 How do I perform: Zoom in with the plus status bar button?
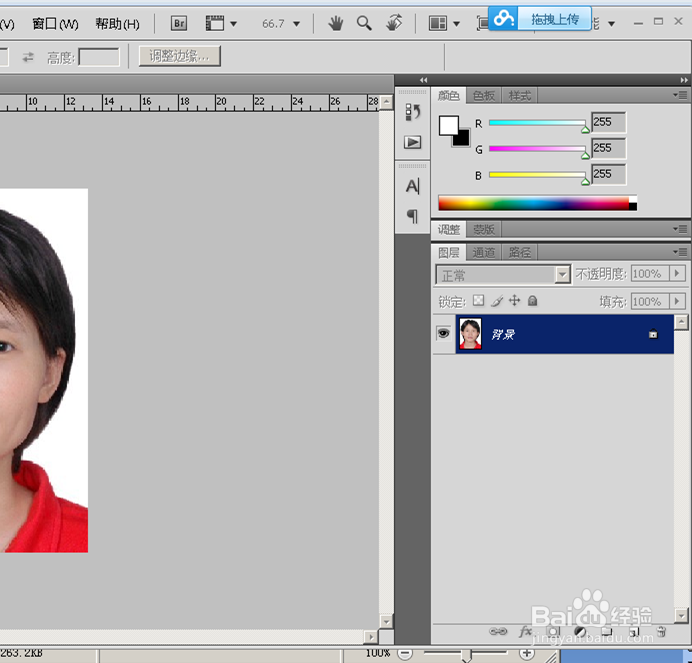(x=527, y=653)
